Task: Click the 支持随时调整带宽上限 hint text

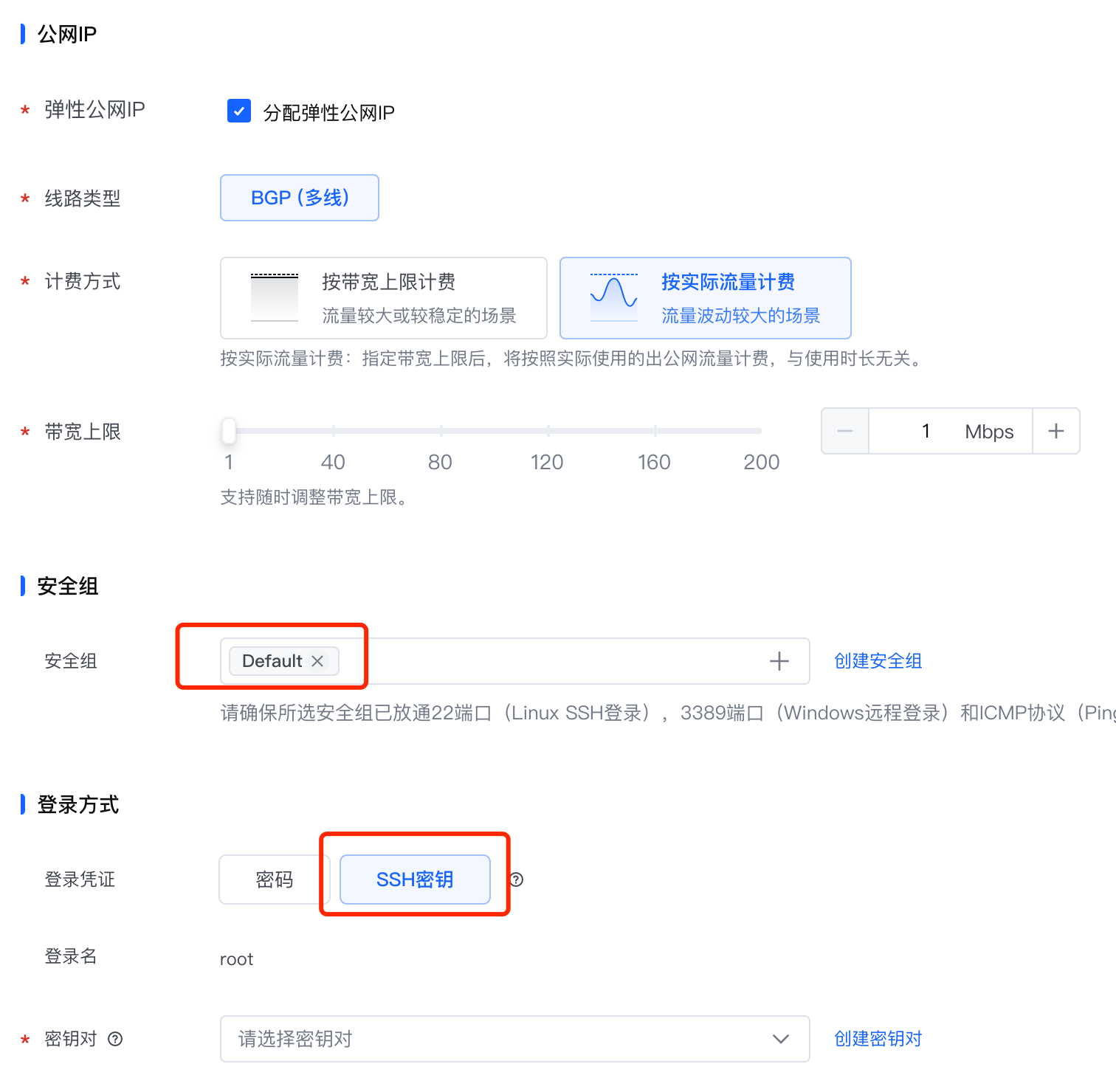Action: click(314, 497)
